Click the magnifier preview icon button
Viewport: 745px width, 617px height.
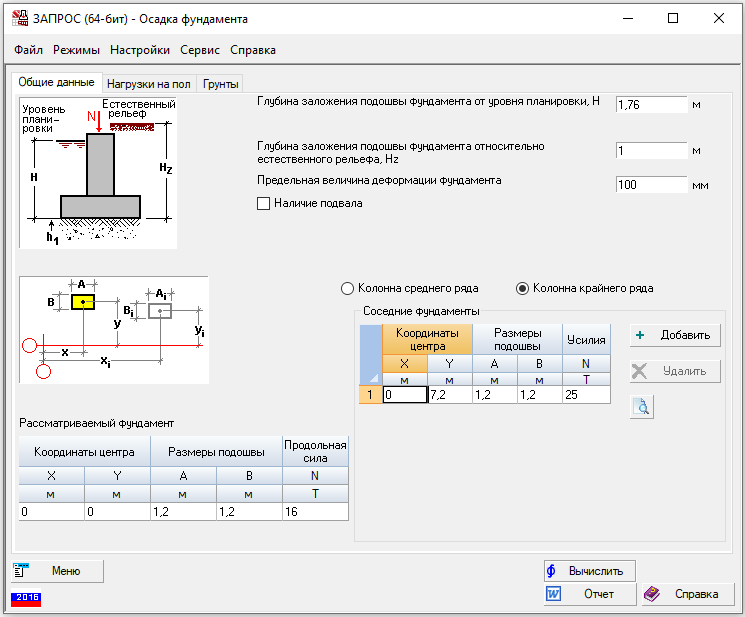(x=642, y=406)
